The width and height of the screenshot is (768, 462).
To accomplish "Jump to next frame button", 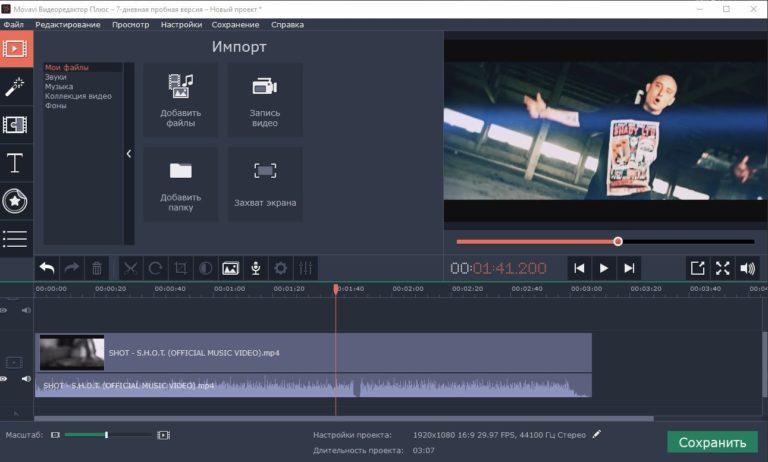I will 629,268.
